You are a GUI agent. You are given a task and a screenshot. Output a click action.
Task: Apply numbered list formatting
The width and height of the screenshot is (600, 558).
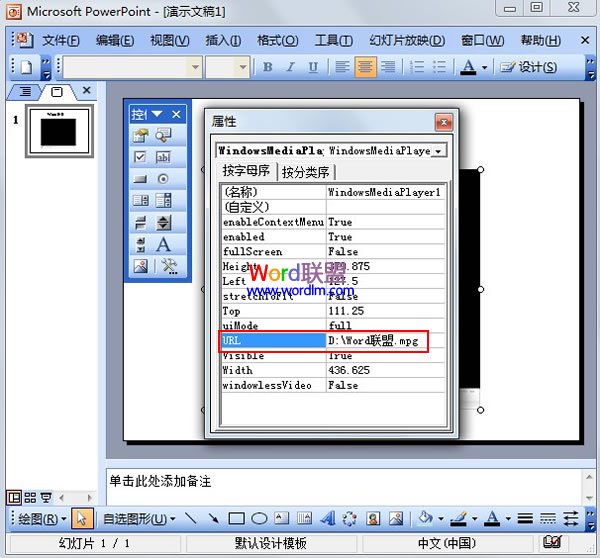point(417,67)
